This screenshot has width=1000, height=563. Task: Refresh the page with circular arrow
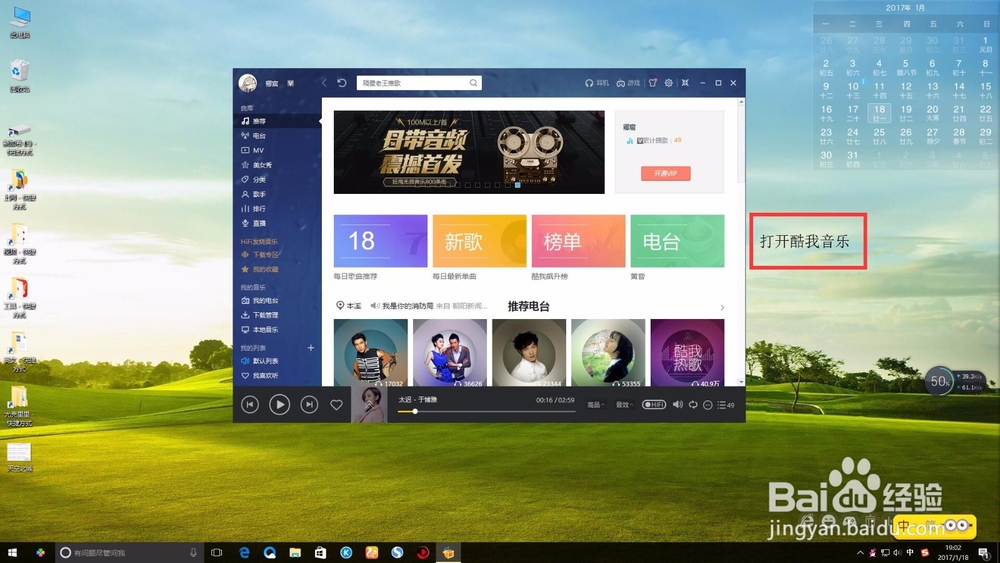[342, 83]
